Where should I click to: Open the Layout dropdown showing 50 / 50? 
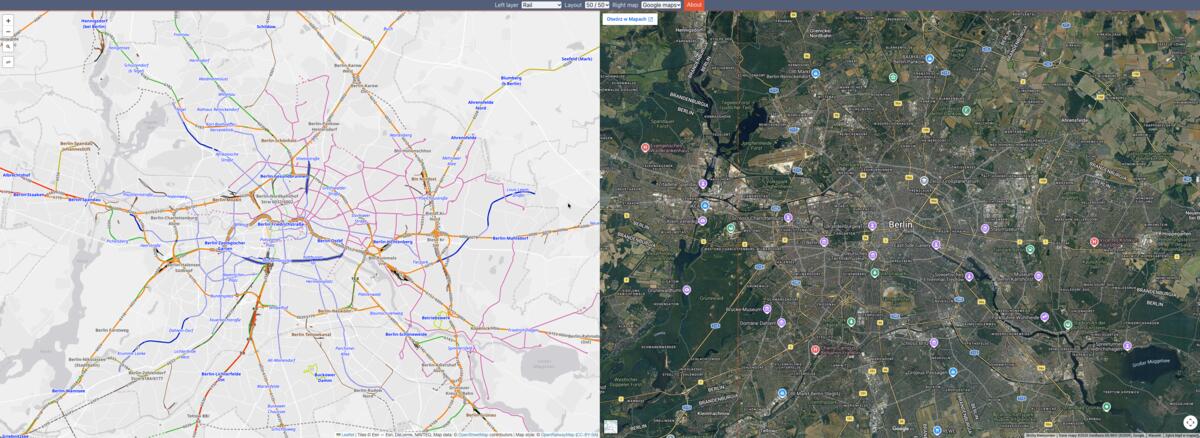click(597, 5)
